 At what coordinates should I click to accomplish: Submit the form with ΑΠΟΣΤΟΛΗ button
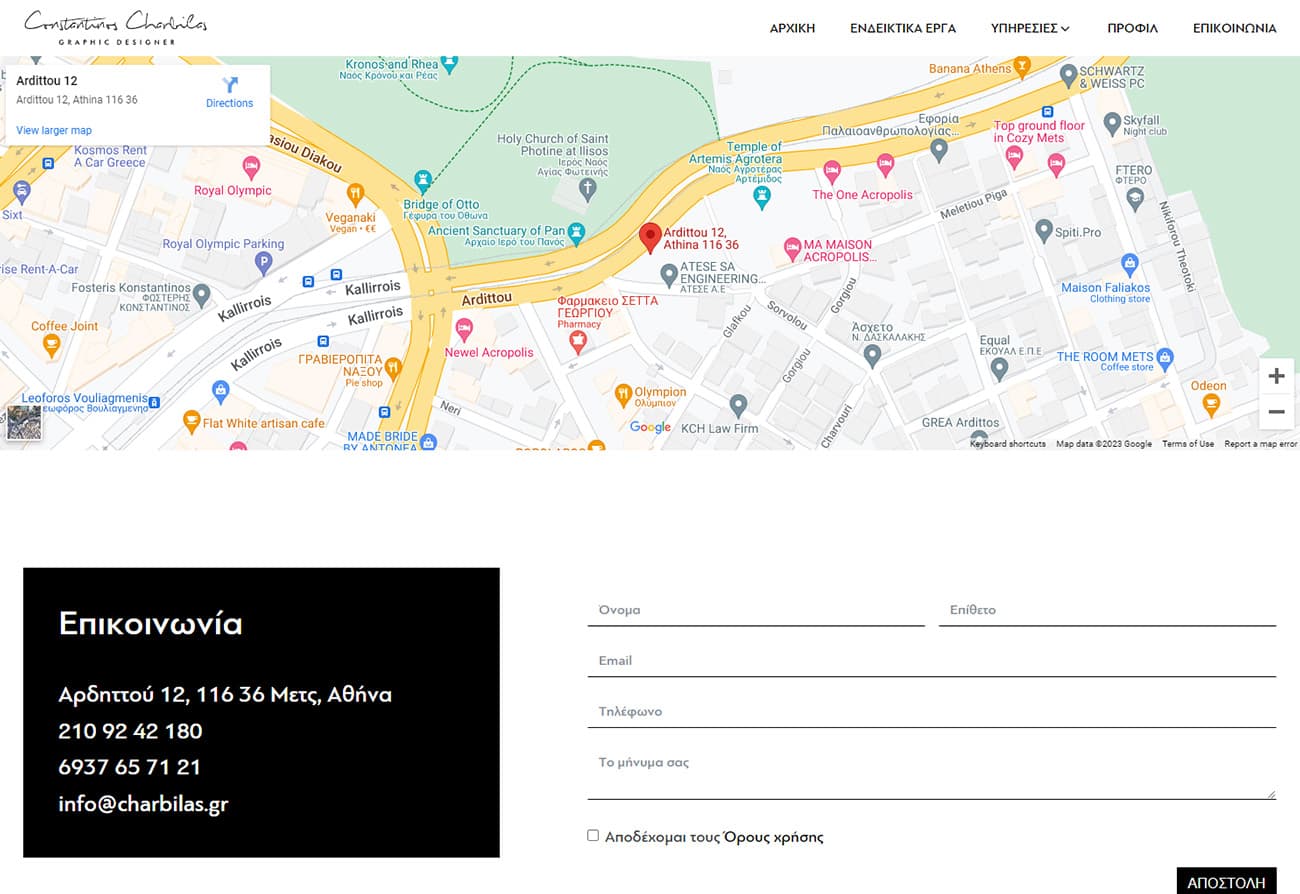[1226, 882]
